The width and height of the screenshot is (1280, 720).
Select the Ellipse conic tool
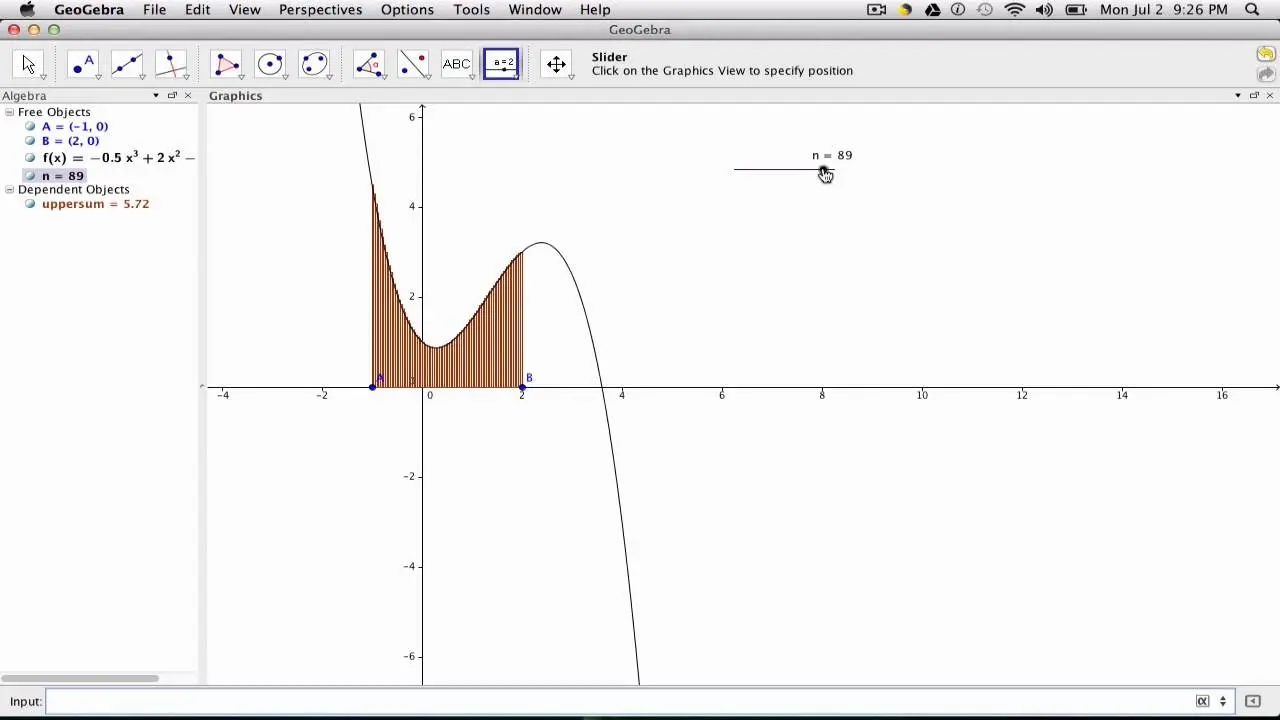tap(314, 64)
